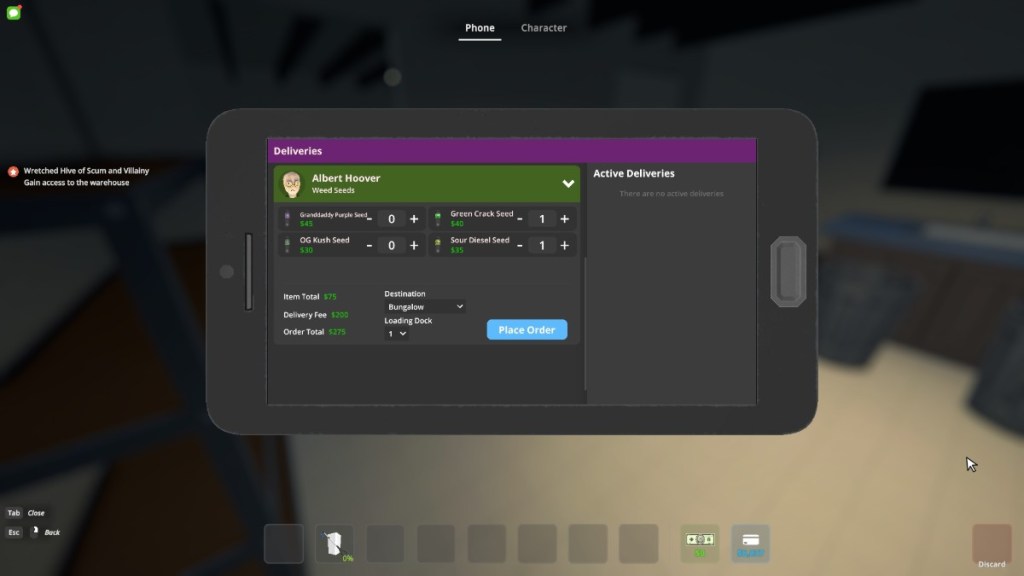
Task: Collapse the Albert Hoover supplier panel
Action: click(x=568, y=184)
